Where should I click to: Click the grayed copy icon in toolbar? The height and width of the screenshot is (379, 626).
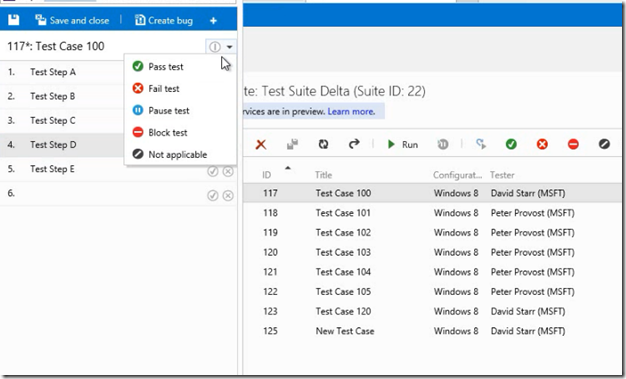[x=292, y=144]
